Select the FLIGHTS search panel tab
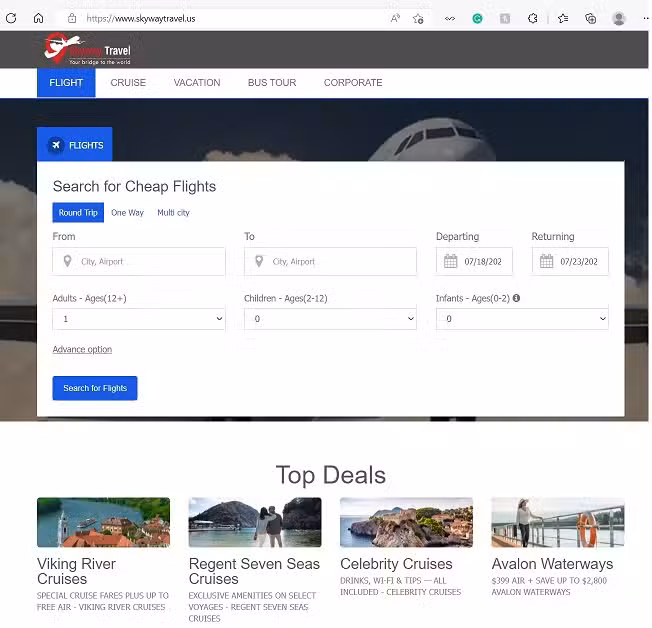The image size is (652, 628). coord(74,144)
